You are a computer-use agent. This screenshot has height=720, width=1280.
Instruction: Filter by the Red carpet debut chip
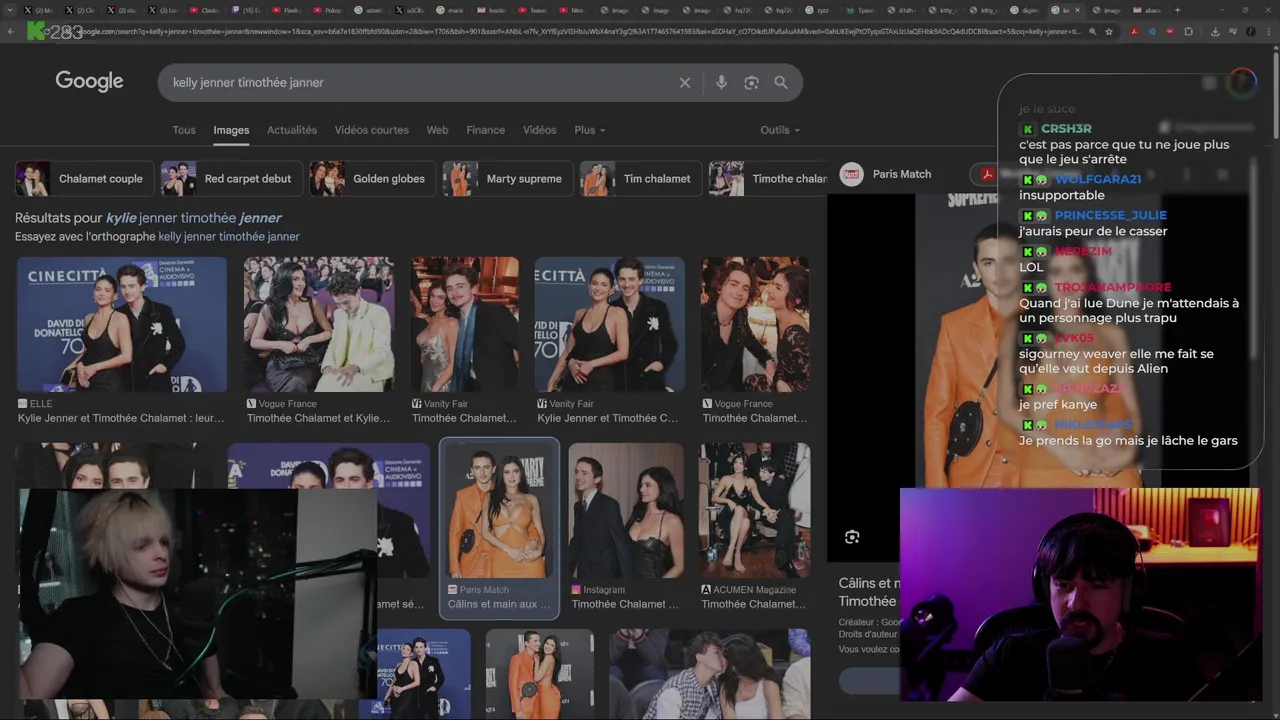233,179
